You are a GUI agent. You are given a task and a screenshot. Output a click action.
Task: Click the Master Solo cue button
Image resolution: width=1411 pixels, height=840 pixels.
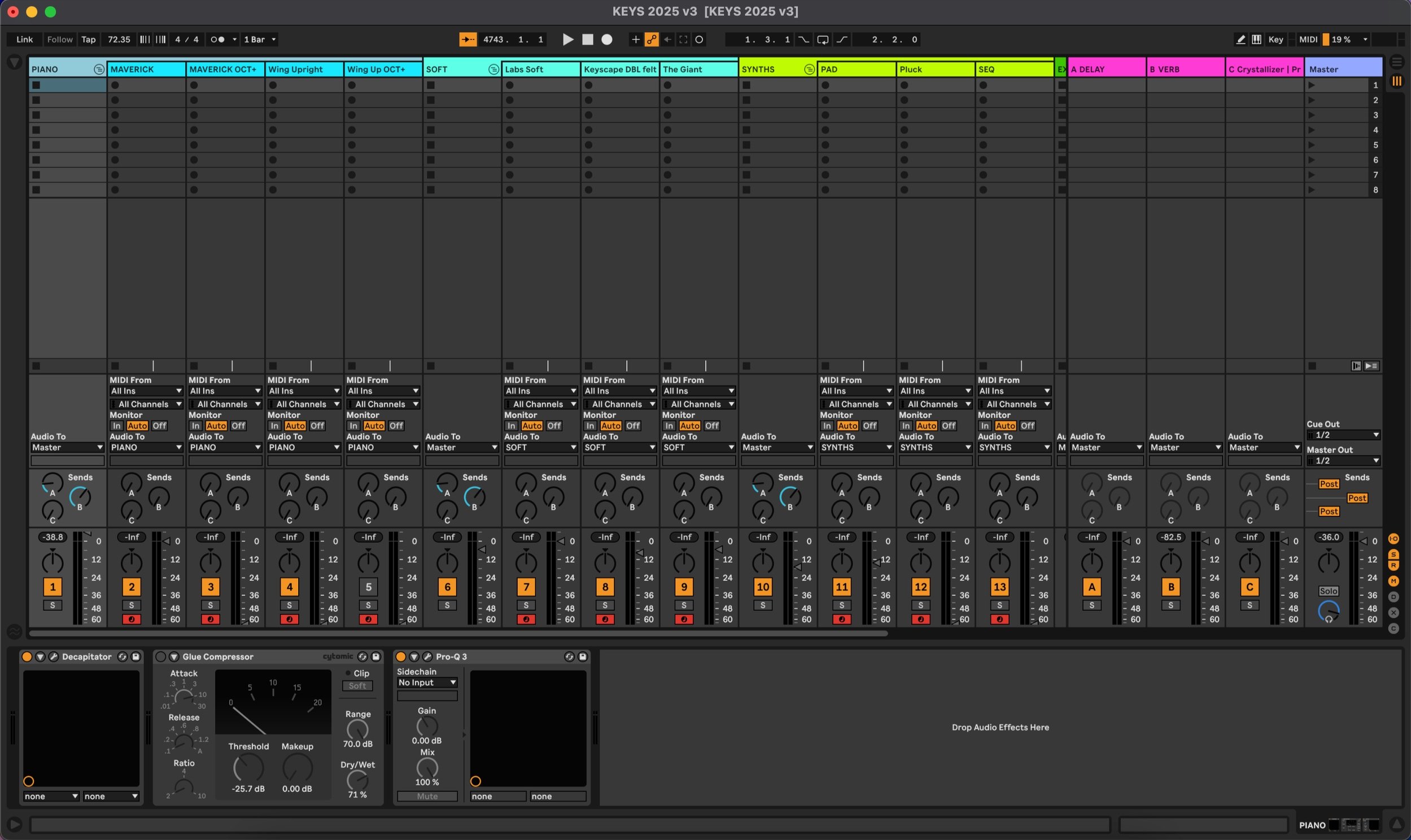pyautogui.click(x=1329, y=591)
